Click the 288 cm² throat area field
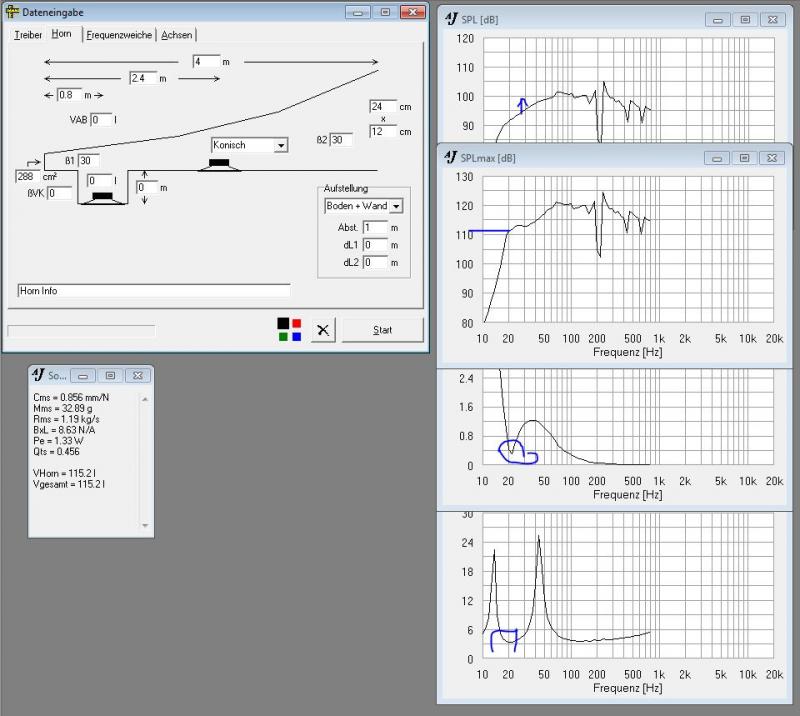Image resolution: width=800 pixels, height=716 pixels. pos(28,176)
